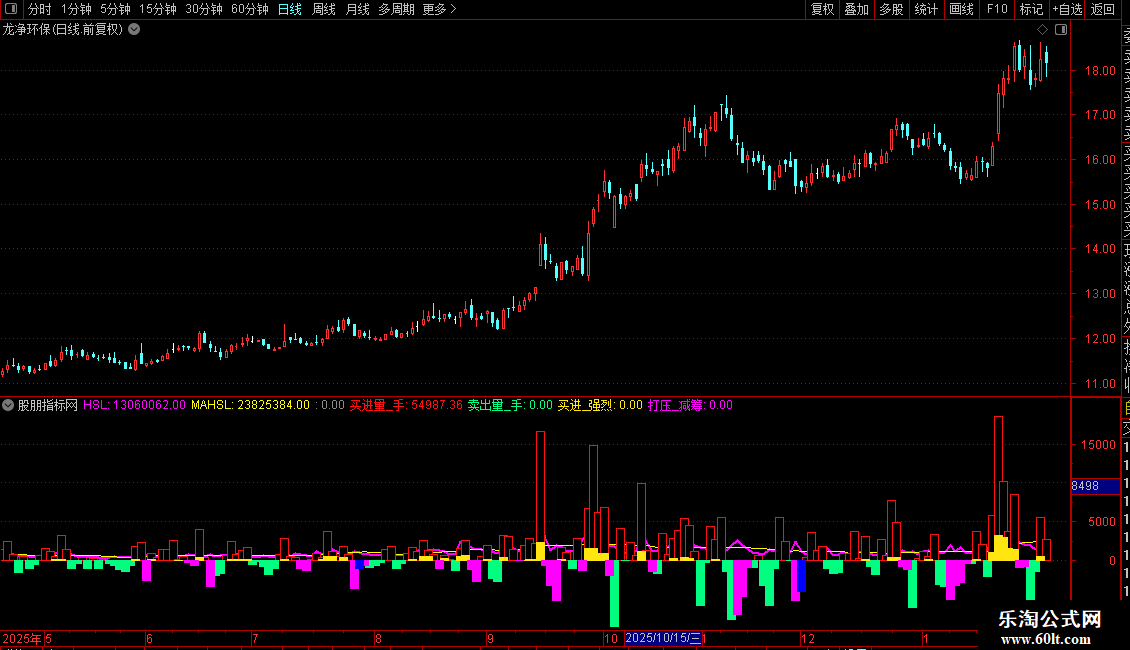Click month 7 on the time axis

coord(255,638)
